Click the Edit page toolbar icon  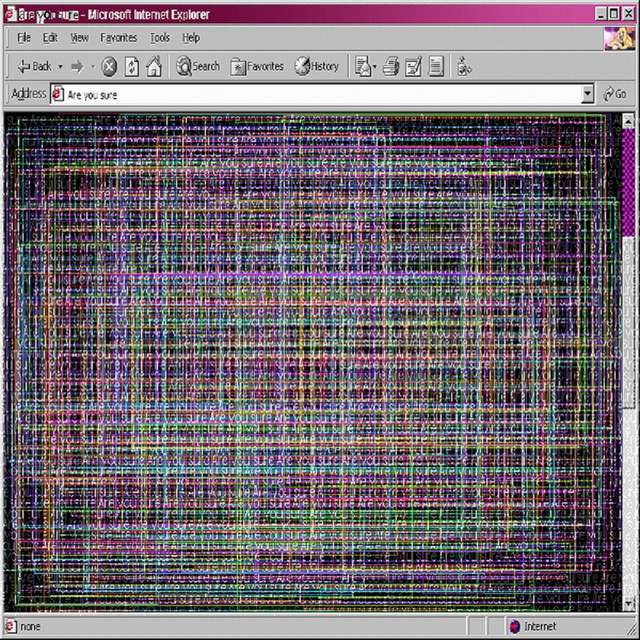413,66
